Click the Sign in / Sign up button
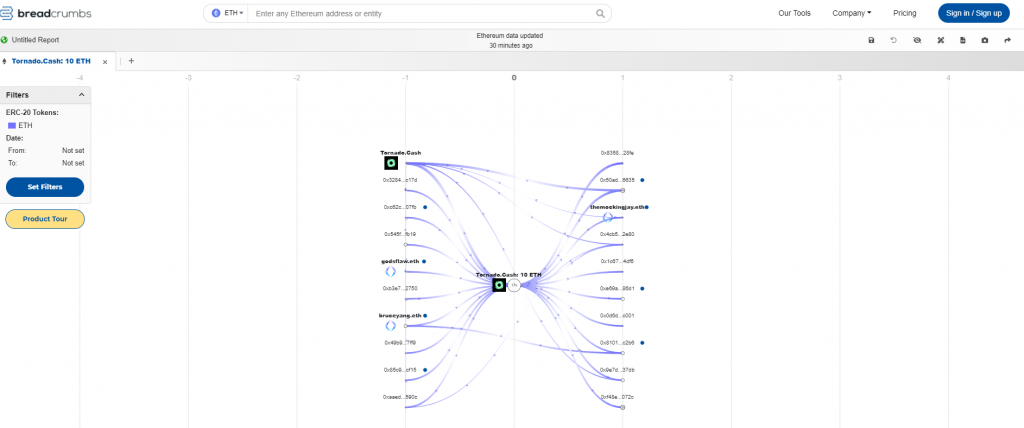Image resolution: width=1024 pixels, height=428 pixels. (x=974, y=13)
